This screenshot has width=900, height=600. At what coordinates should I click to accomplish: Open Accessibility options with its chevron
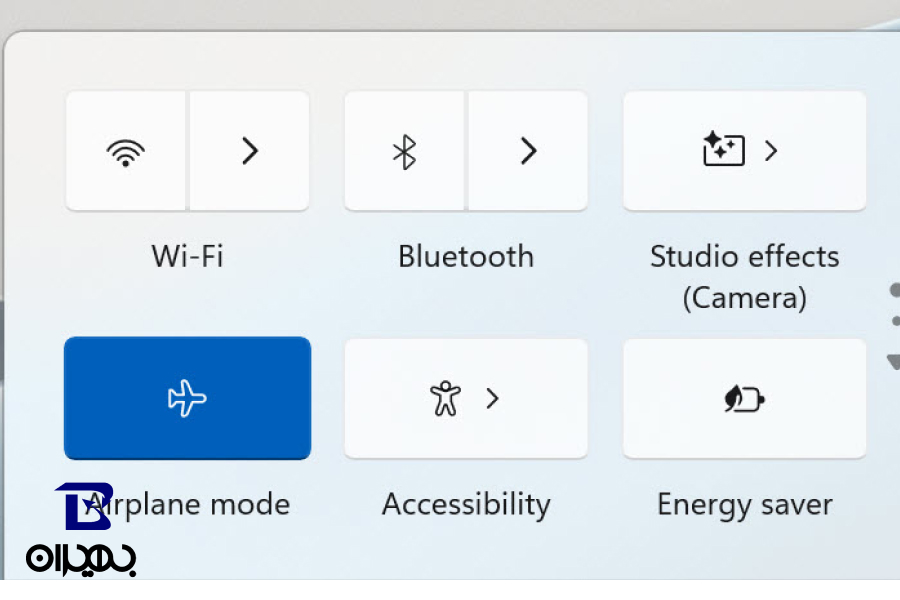(492, 398)
